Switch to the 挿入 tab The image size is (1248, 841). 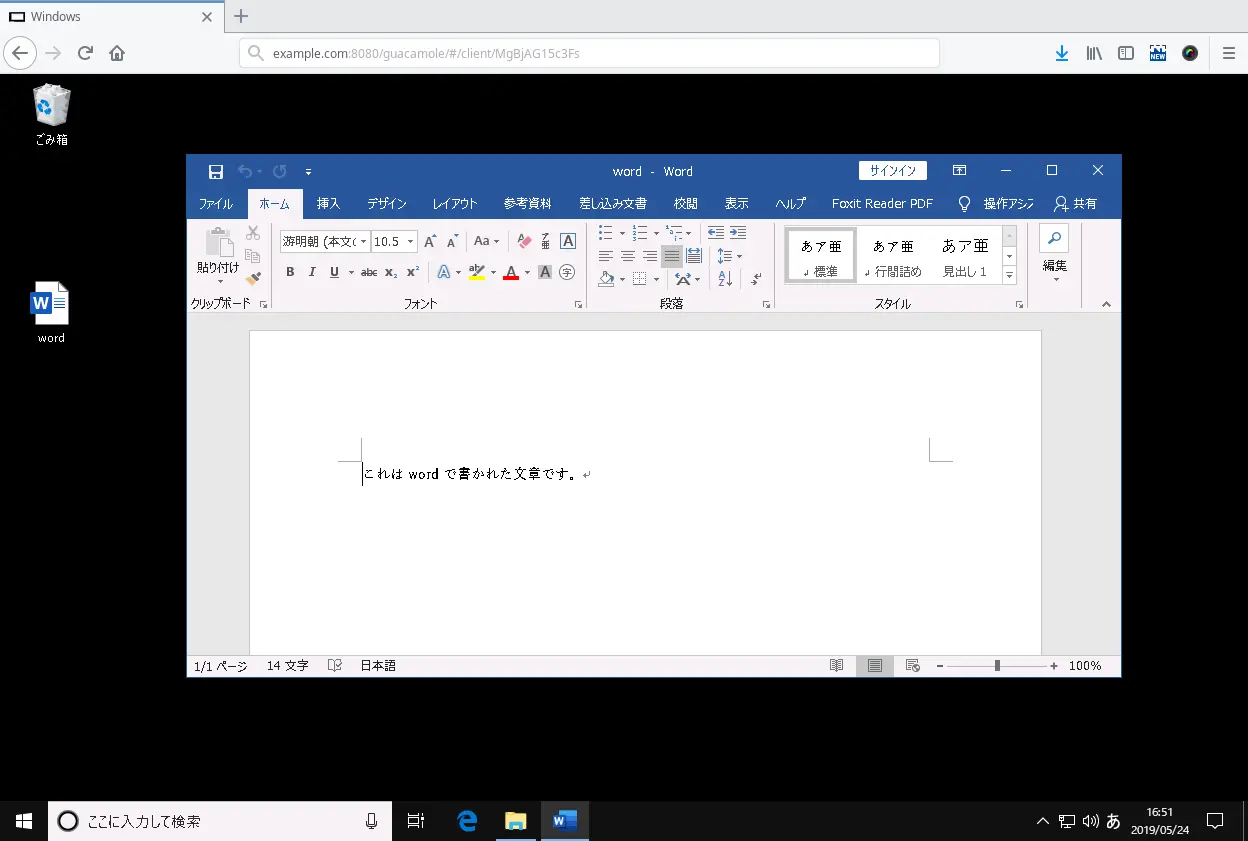328,203
